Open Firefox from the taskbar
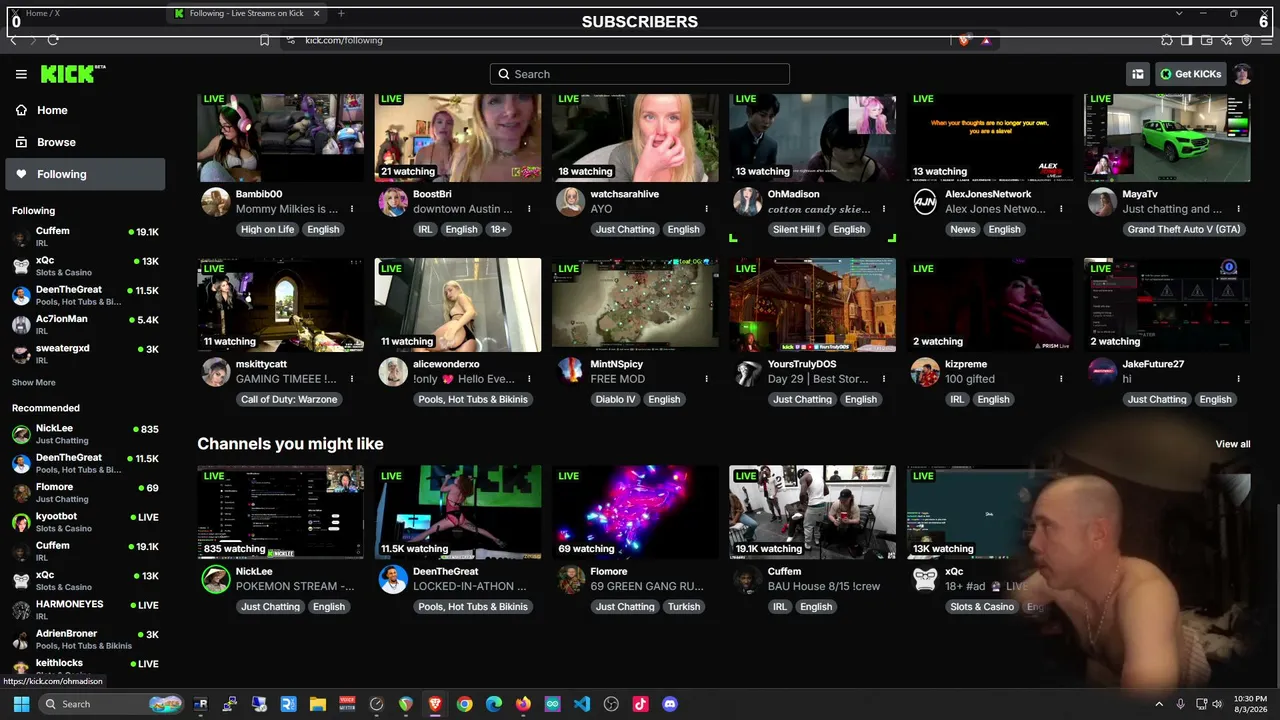The height and width of the screenshot is (720, 1280). tap(523, 704)
